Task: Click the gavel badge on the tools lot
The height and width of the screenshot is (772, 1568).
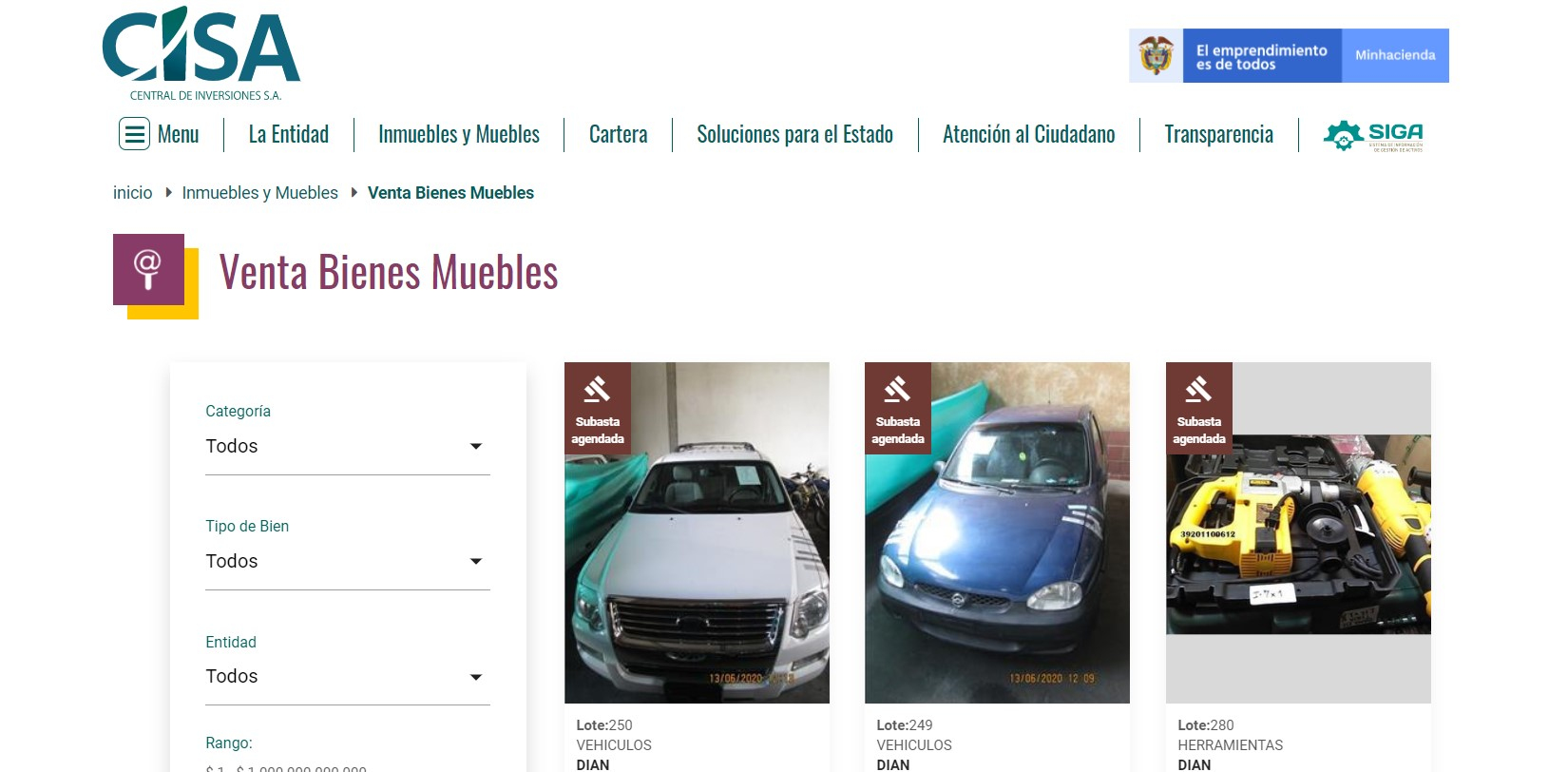Action: point(1199,408)
